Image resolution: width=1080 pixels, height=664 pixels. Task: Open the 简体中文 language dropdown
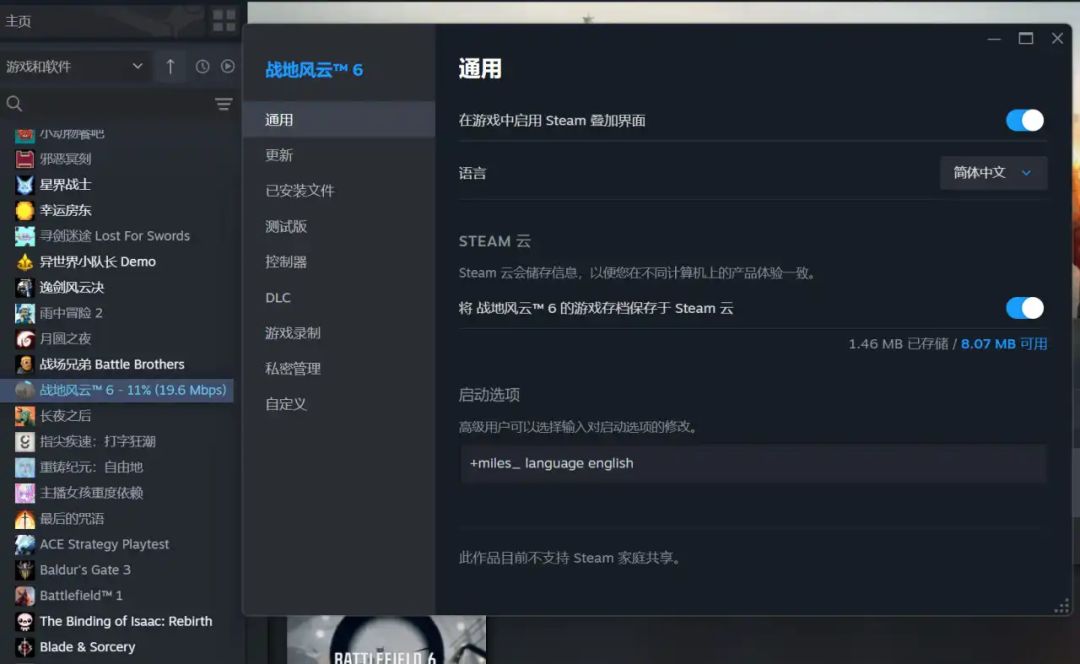tap(993, 173)
